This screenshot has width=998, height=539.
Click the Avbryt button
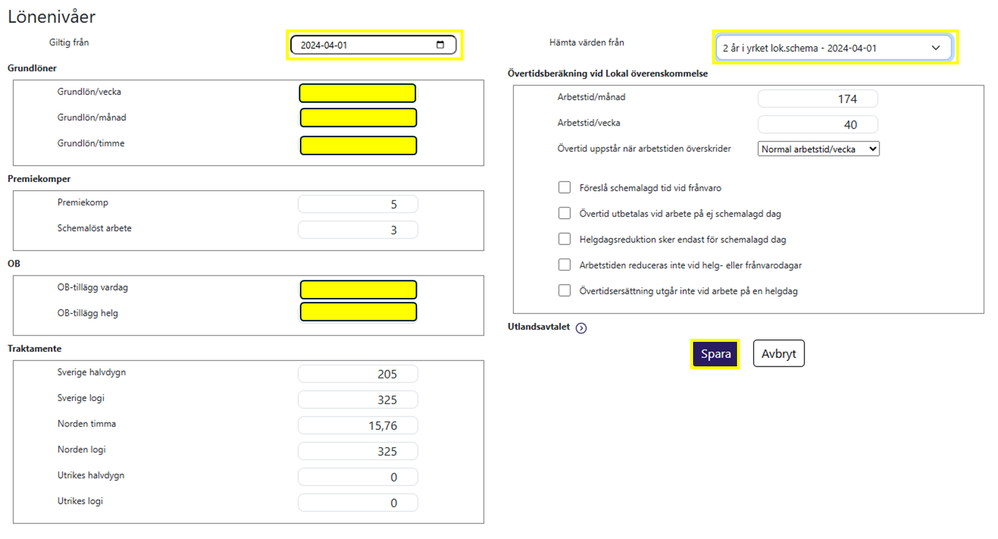pyautogui.click(x=778, y=354)
